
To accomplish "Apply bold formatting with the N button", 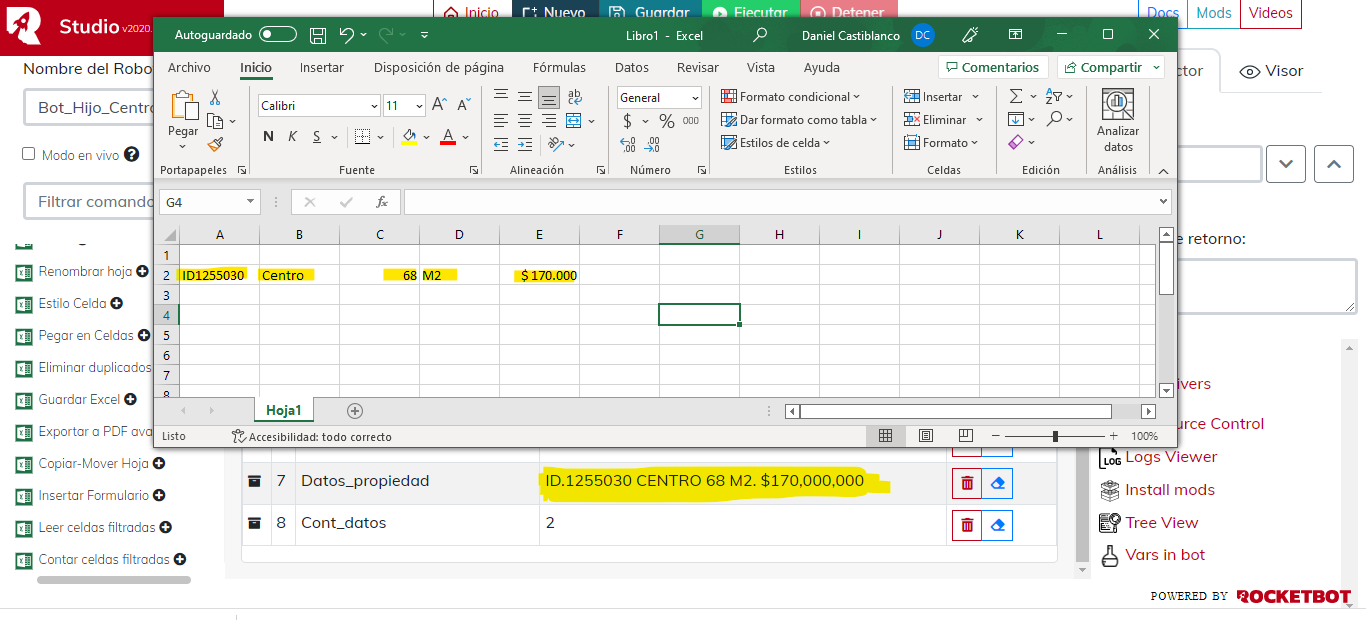I will (268, 137).
